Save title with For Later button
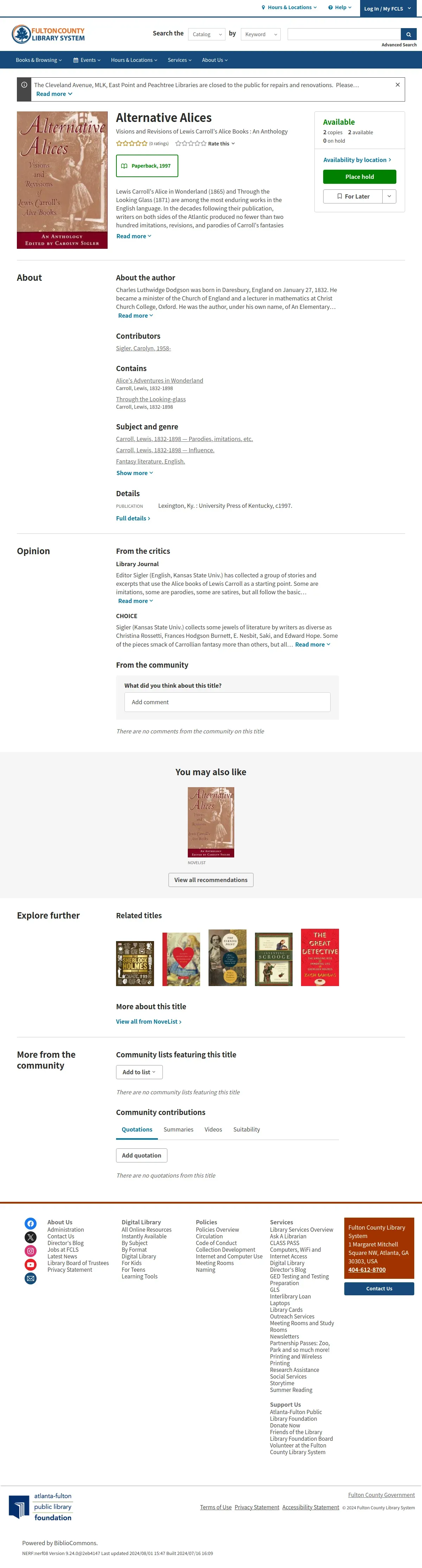This screenshot has width=422, height=1568. [x=353, y=196]
